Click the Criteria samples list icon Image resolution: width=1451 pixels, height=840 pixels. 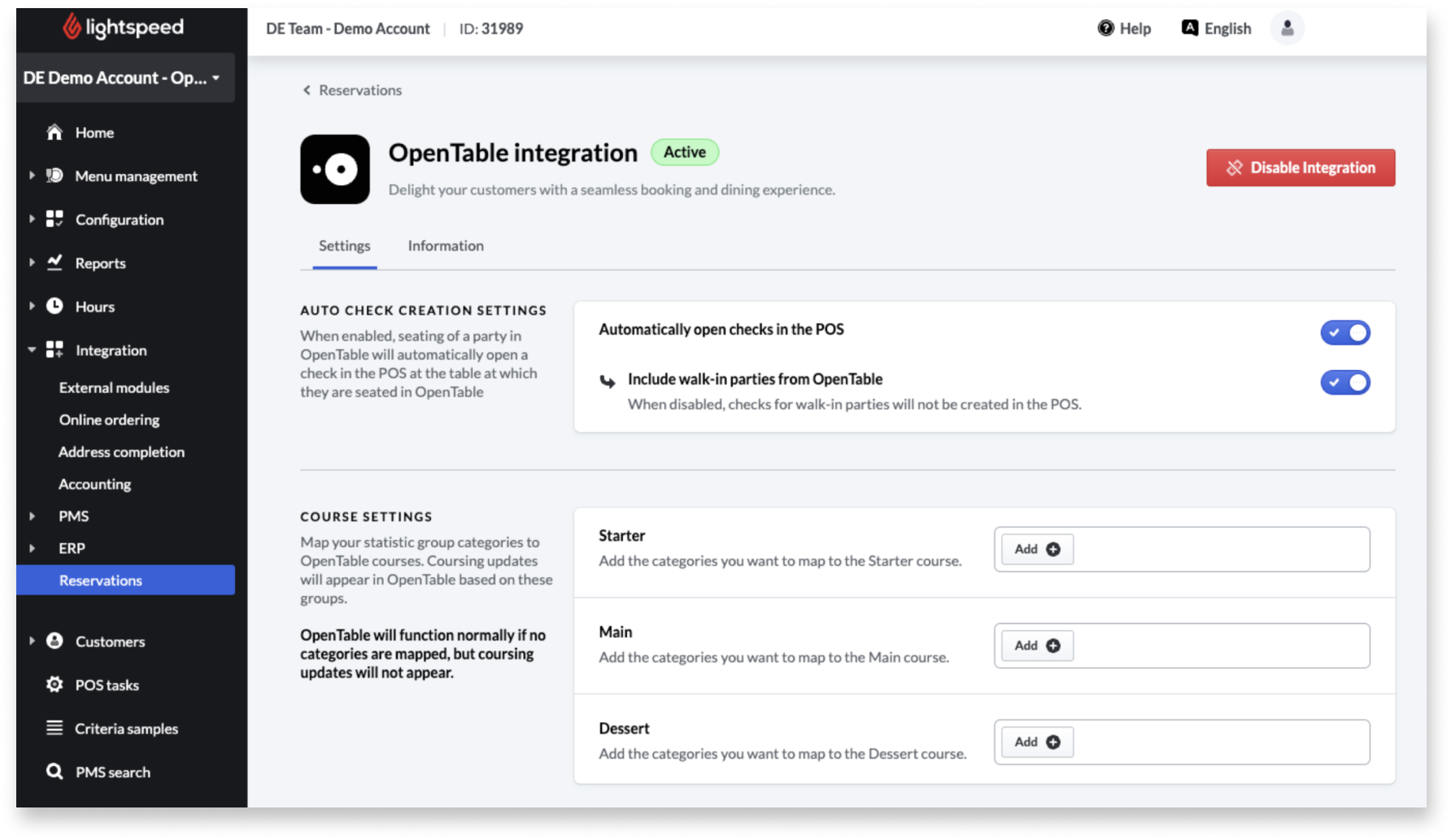[x=54, y=728]
